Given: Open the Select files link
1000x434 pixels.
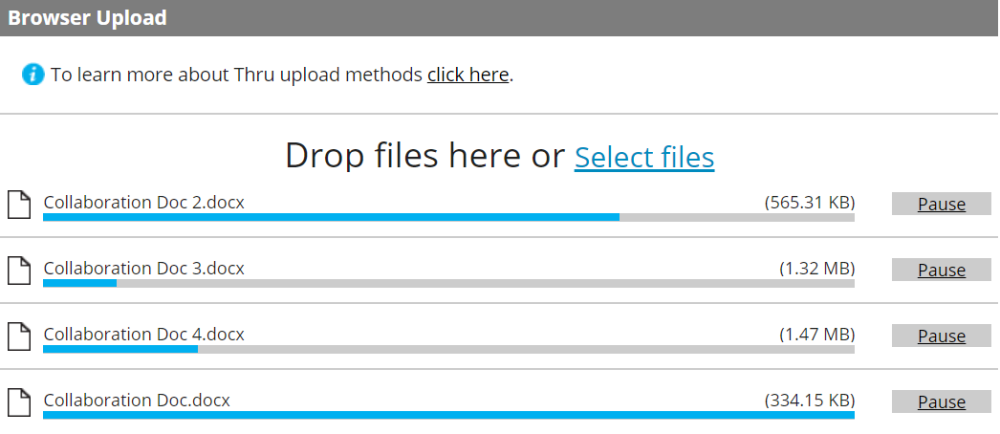Looking at the screenshot, I should click(x=644, y=157).
